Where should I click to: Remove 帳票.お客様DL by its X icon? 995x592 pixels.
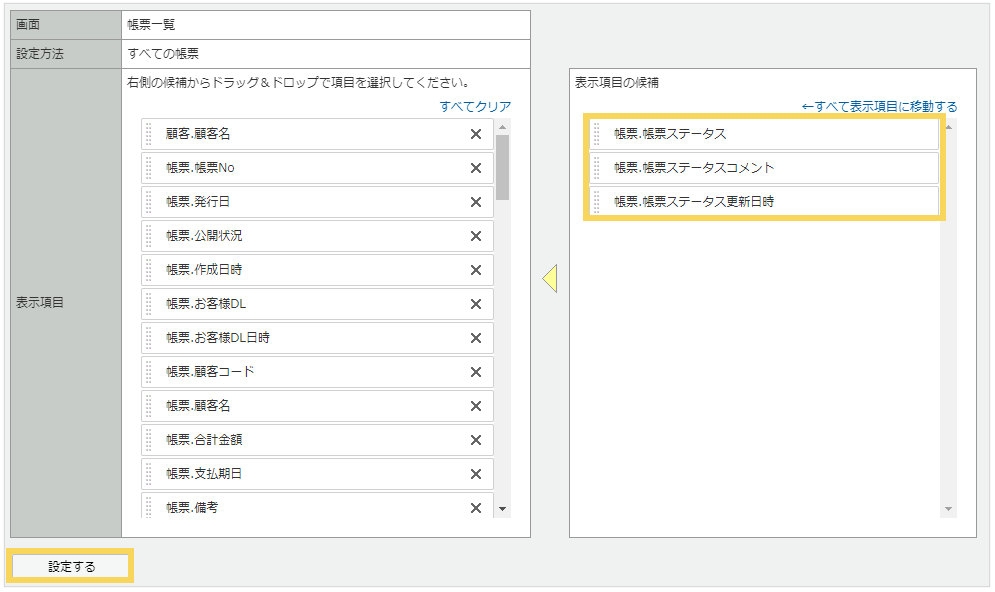click(476, 304)
